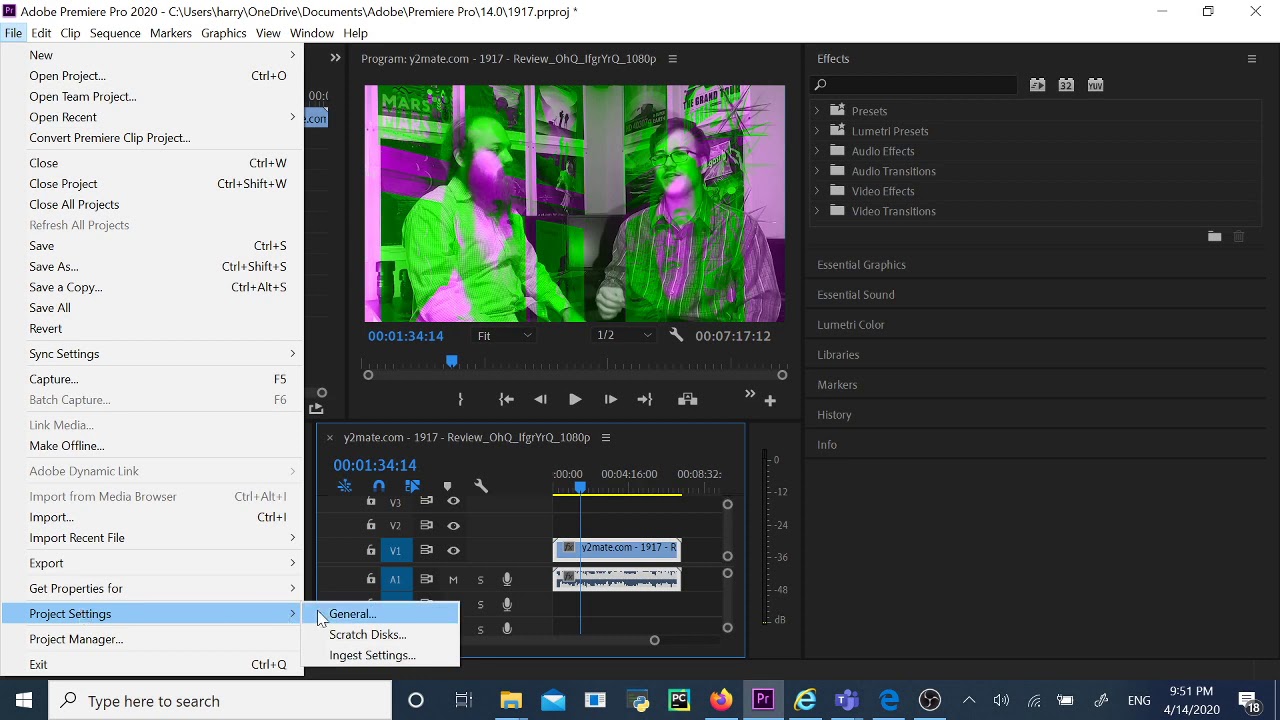Screen dimensions: 1280x720
Task: Open the button editor plus icon
Action: point(770,401)
